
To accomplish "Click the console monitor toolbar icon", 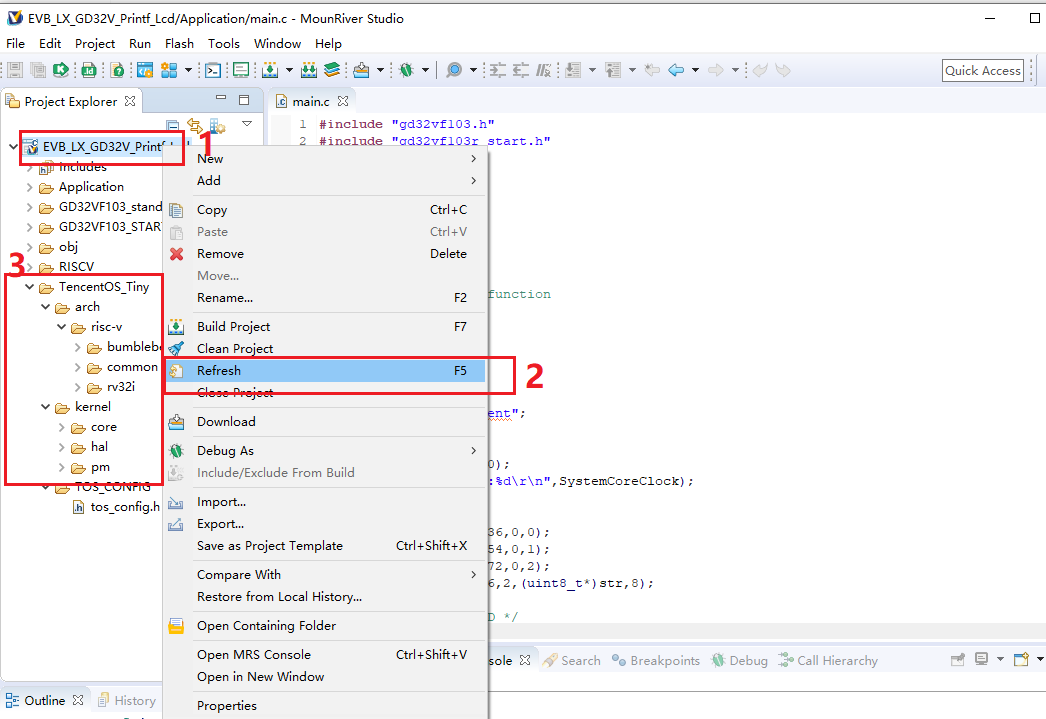I will point(241,70).
